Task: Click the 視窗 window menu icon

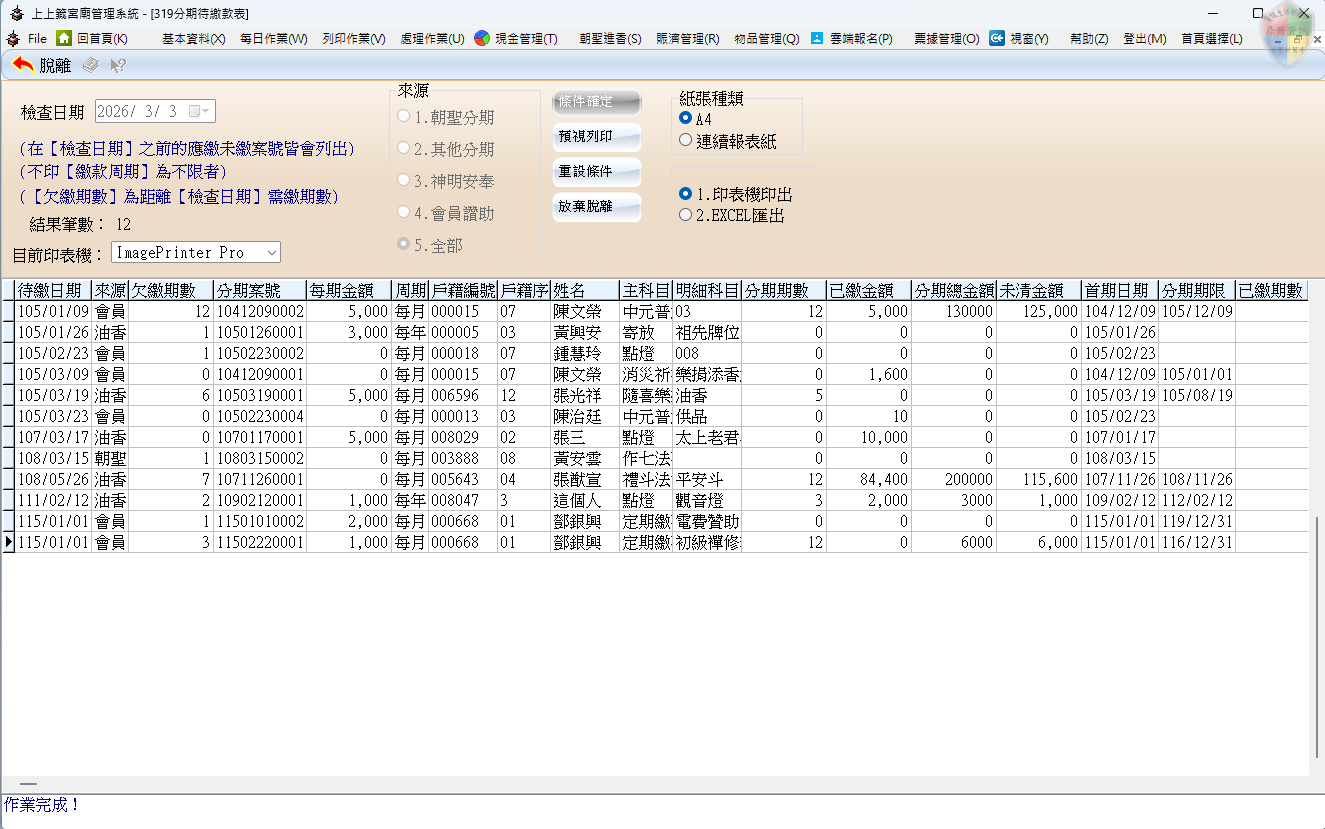Action: click(997, 38)
